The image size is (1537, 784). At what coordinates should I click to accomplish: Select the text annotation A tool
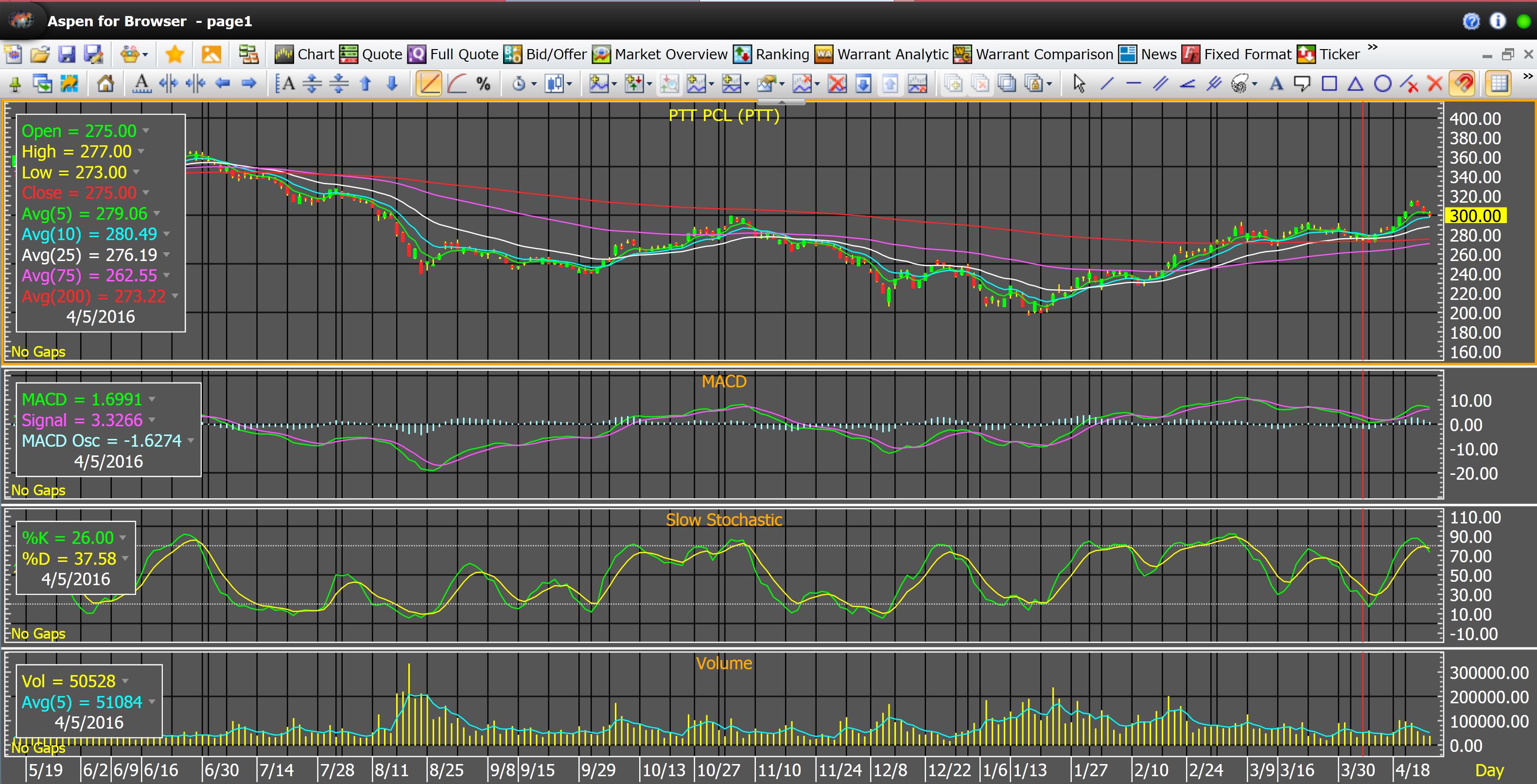coord(1275,84)
